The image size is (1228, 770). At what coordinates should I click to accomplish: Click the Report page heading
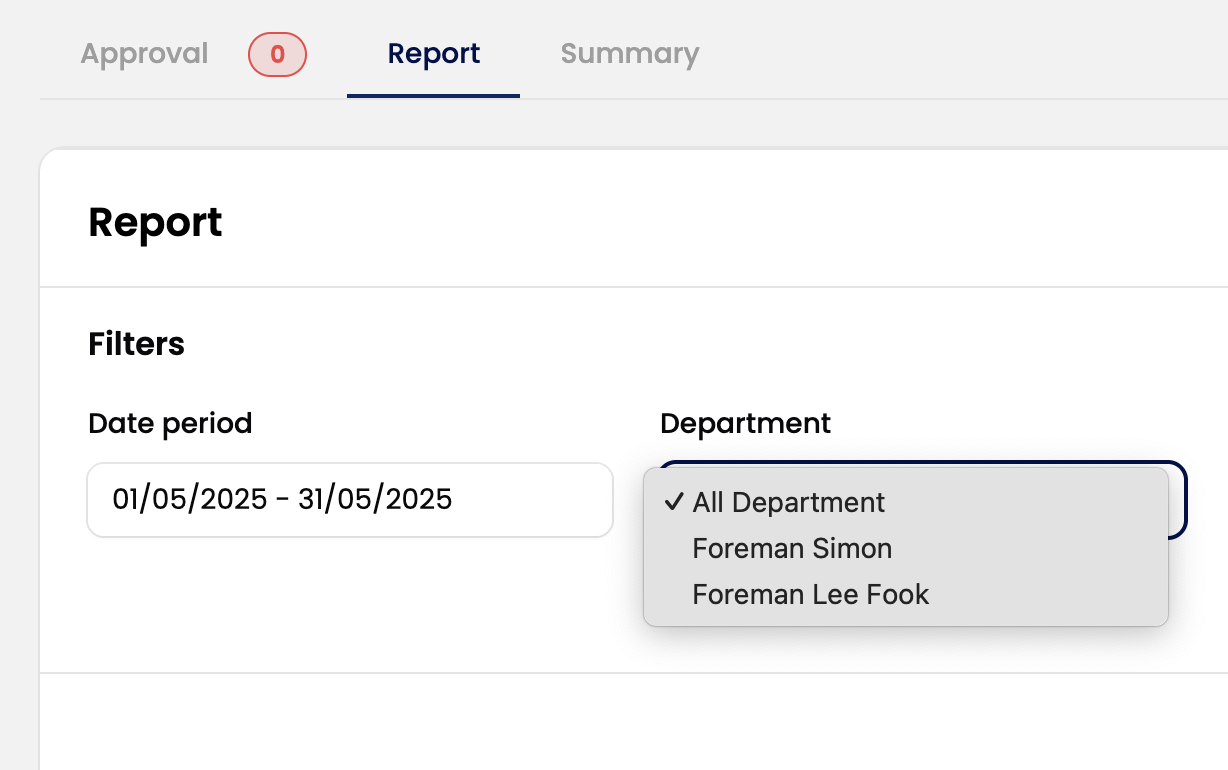tap(155, 222)
